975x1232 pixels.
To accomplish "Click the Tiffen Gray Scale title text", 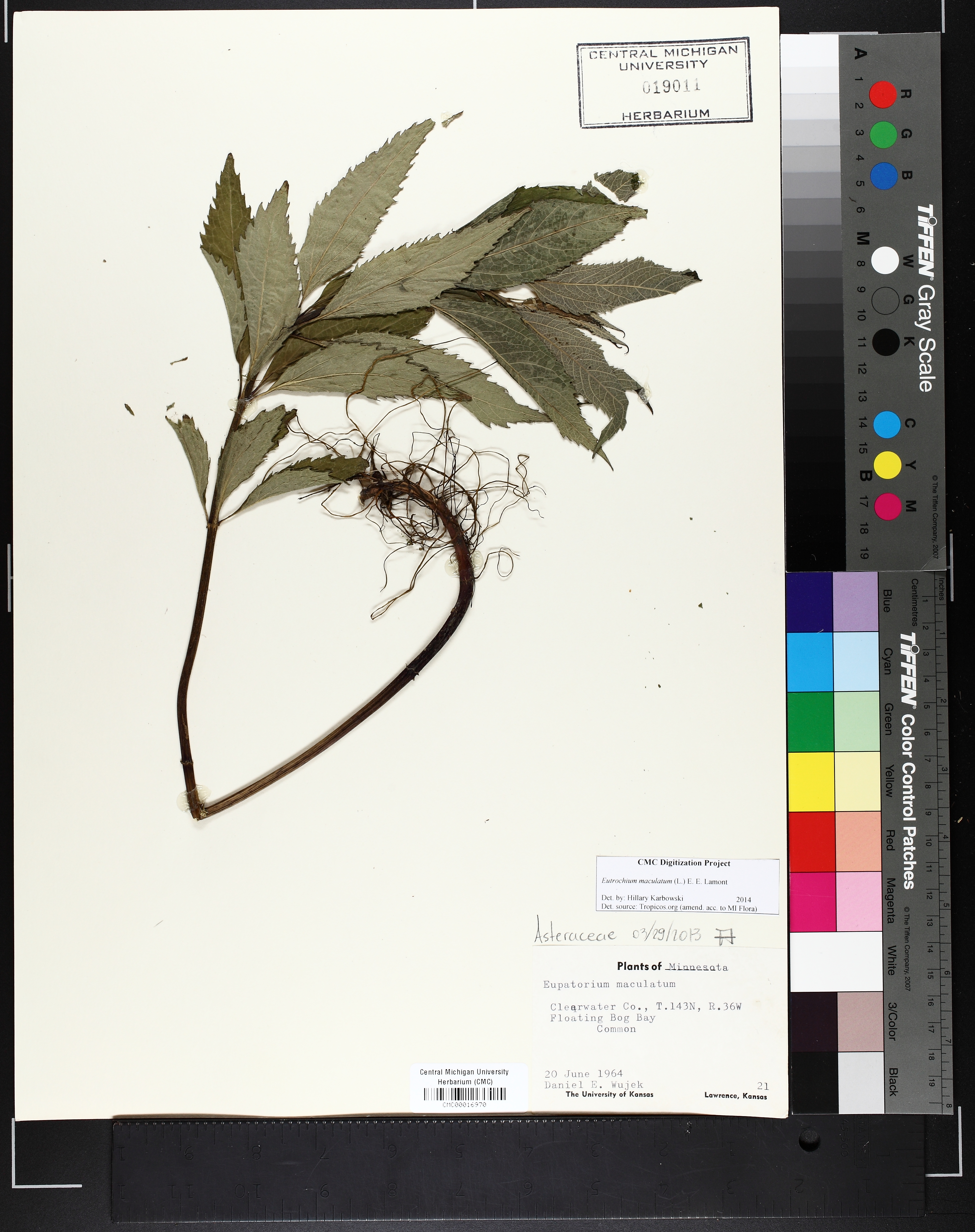I will pos(926,298).
